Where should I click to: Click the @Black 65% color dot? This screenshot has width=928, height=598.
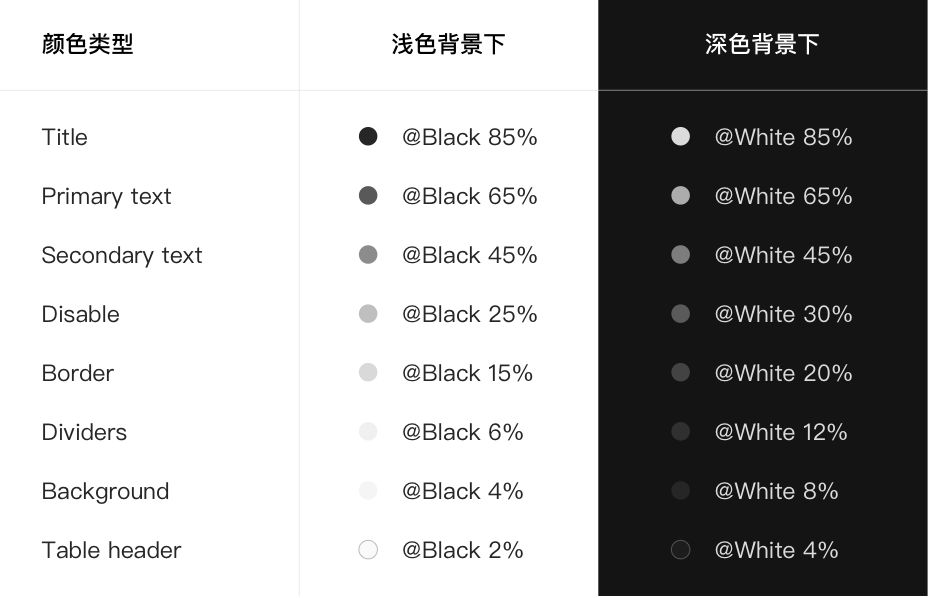coord(368,195)
